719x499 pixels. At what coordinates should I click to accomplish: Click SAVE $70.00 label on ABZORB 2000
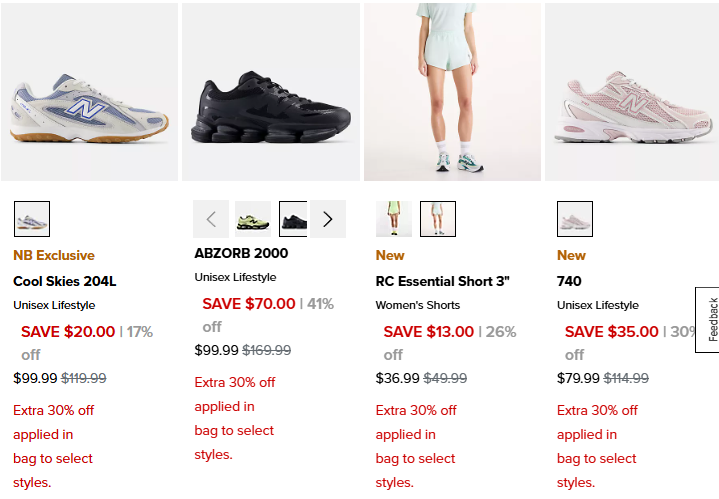249,304
